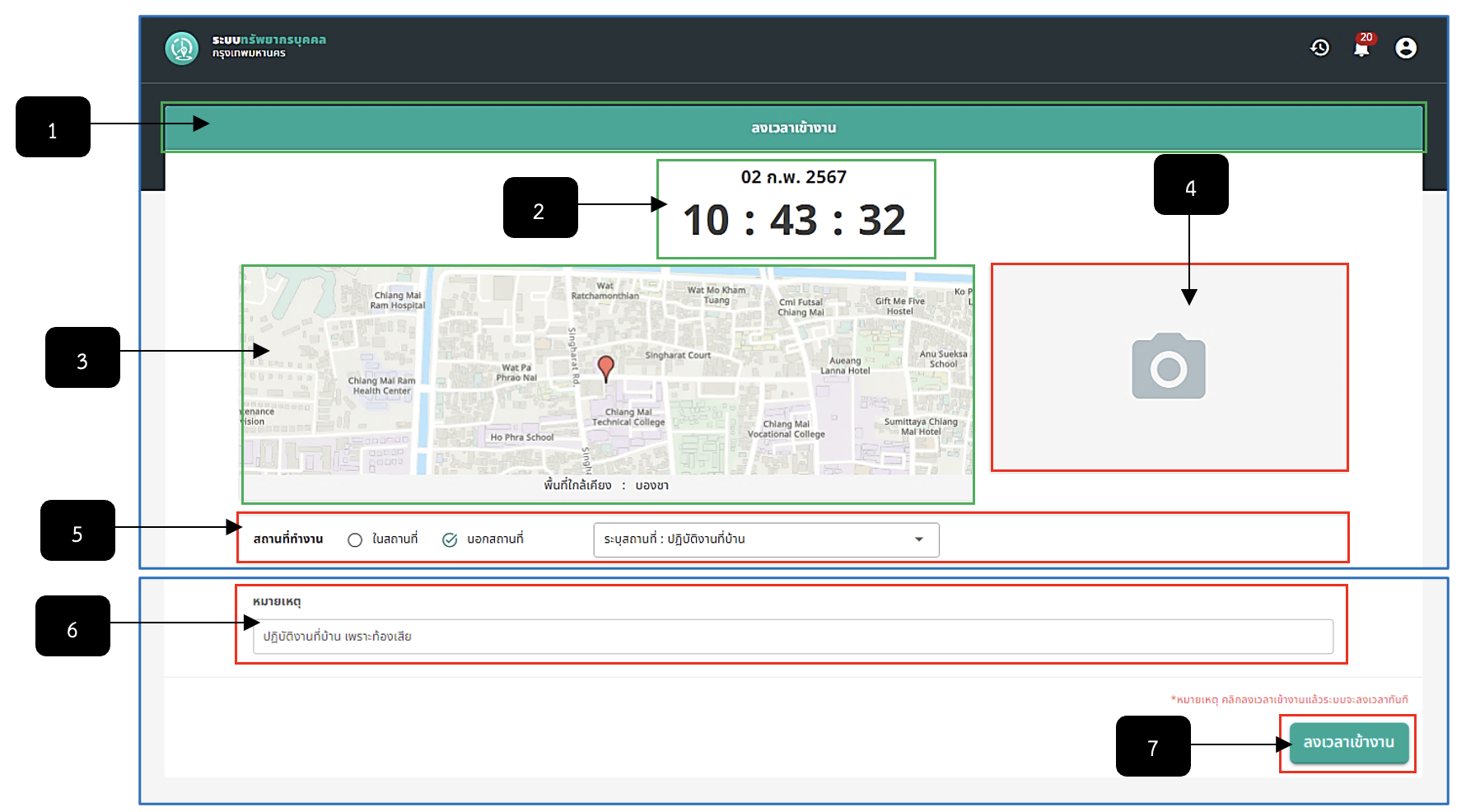1466x812 pixels.
Task: Click the ลงเวลาเข้างาน header bar
Action: point(793,128)
